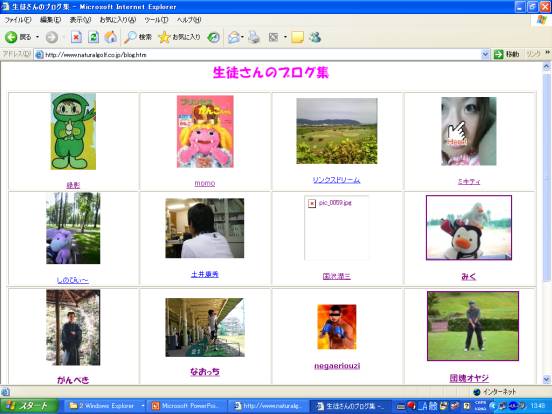Screen dimensions: 552x414
Task: Click the pink monster book cover thumbnail
Action: tap(205, 132)
